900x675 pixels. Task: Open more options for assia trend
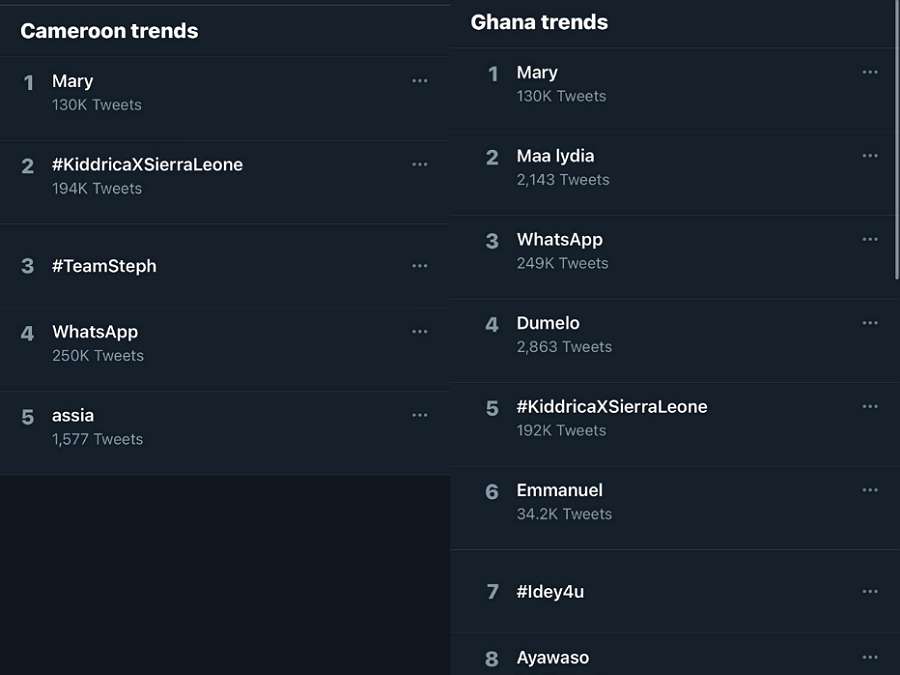[x=420, y=415]
